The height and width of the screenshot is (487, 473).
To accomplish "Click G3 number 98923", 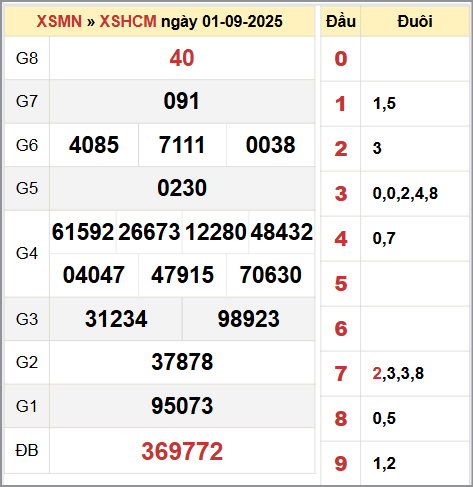I will pos(249,319).
